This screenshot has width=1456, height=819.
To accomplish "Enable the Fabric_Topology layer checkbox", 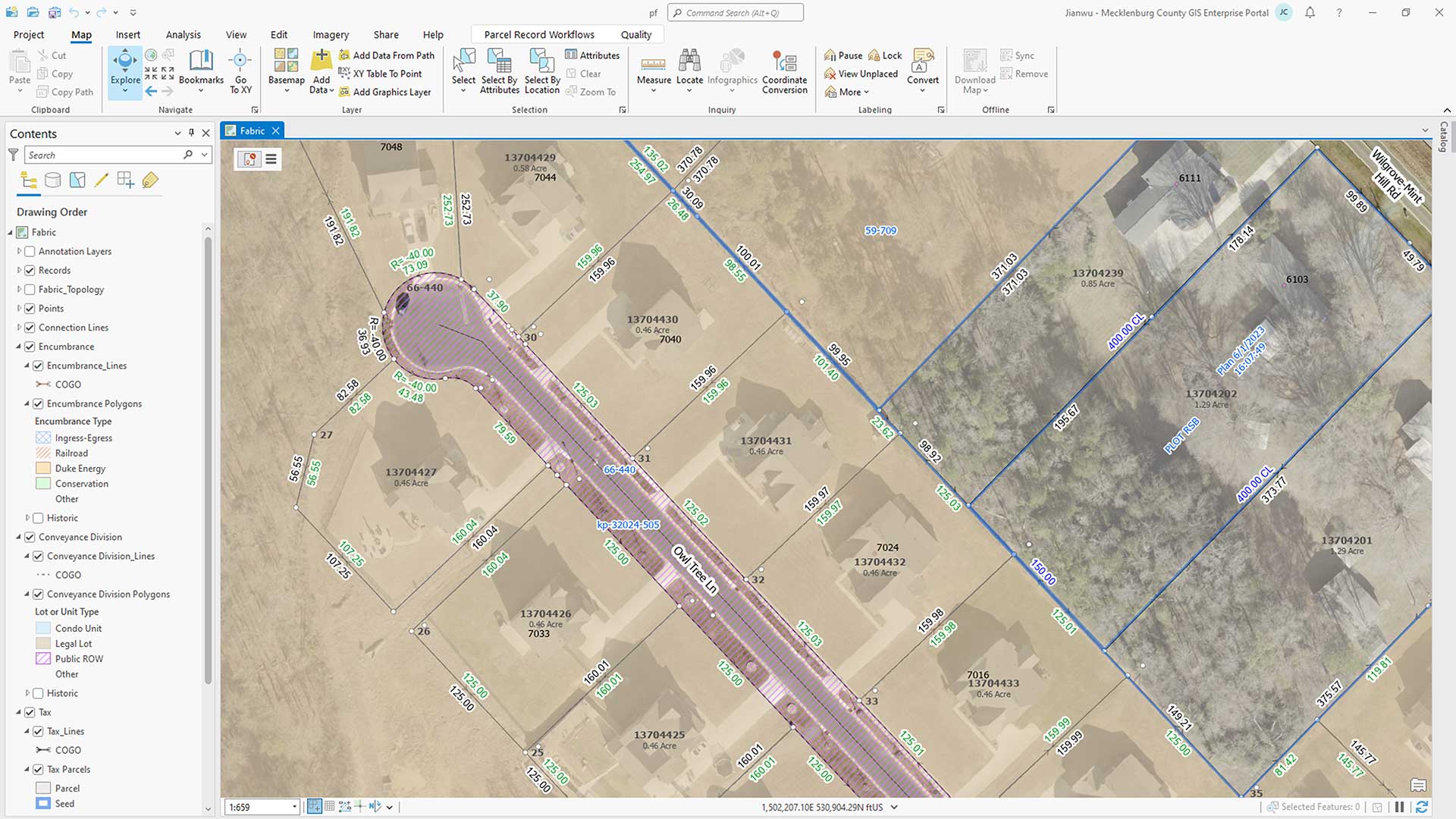I will click(x=30, y=290).
